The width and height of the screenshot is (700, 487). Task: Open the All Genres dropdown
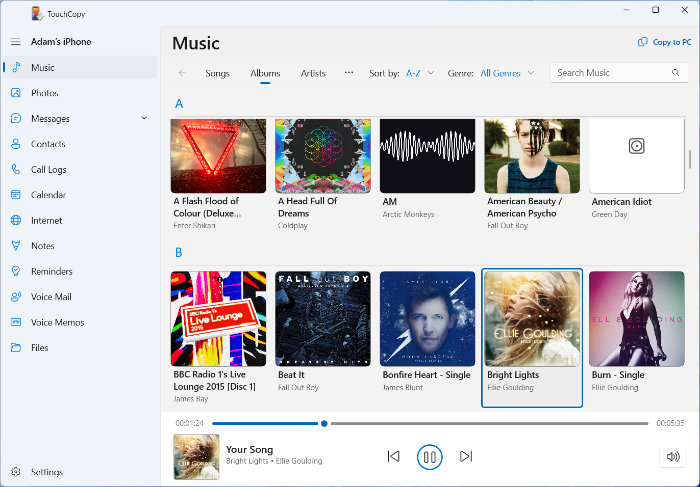pos(507,73)
